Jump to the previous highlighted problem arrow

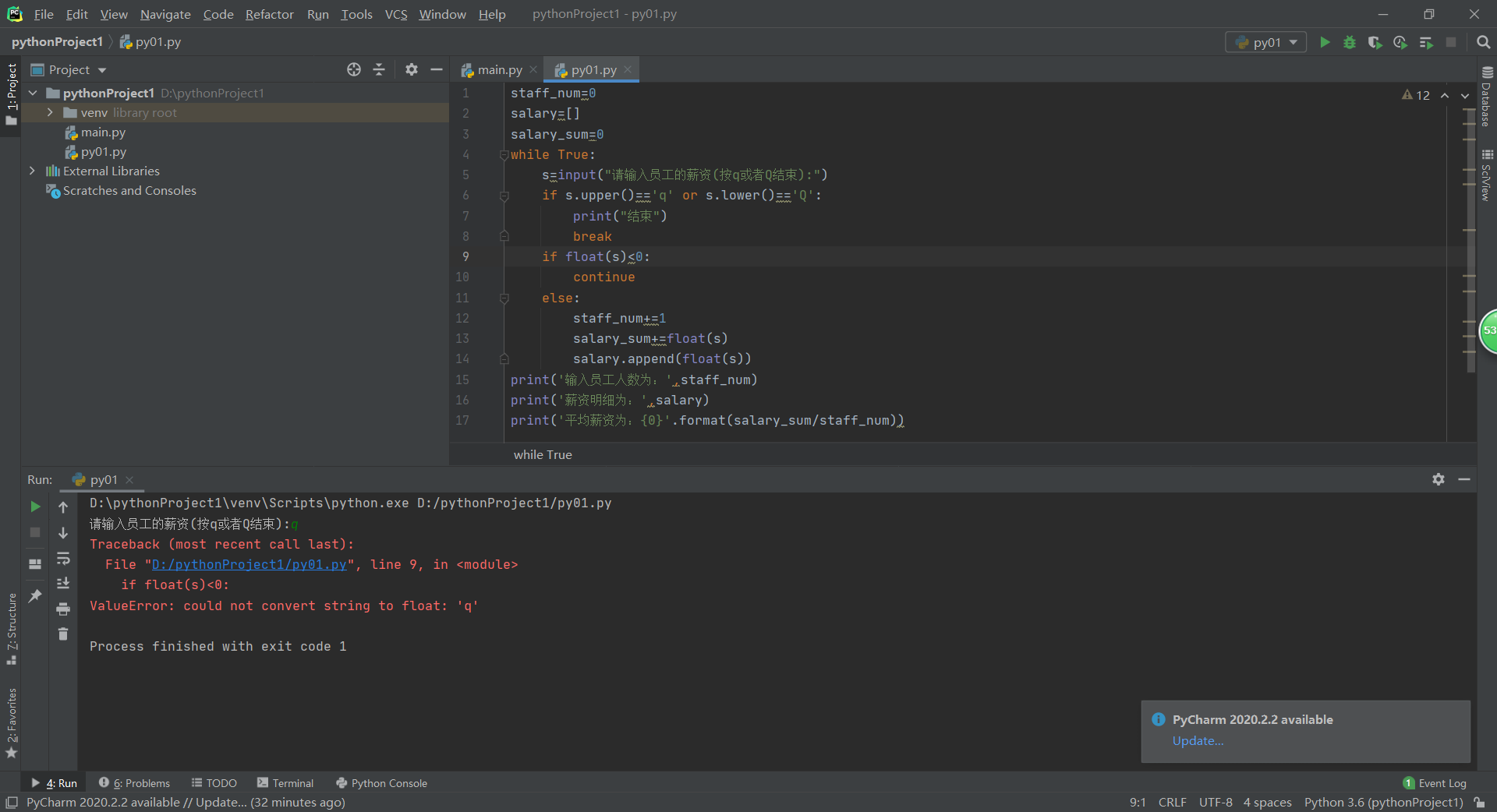click(1445, 95)
